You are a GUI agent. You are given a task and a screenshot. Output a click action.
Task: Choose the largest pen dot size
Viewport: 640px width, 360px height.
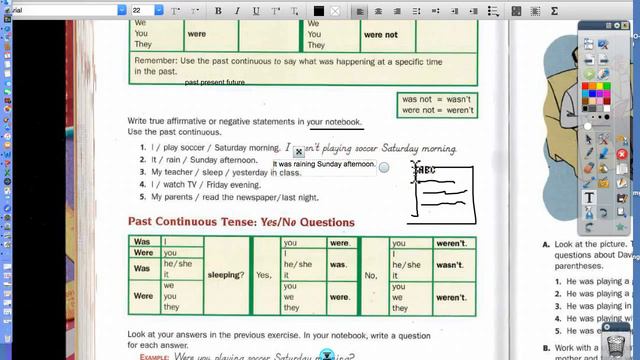(x=607, y=117)
